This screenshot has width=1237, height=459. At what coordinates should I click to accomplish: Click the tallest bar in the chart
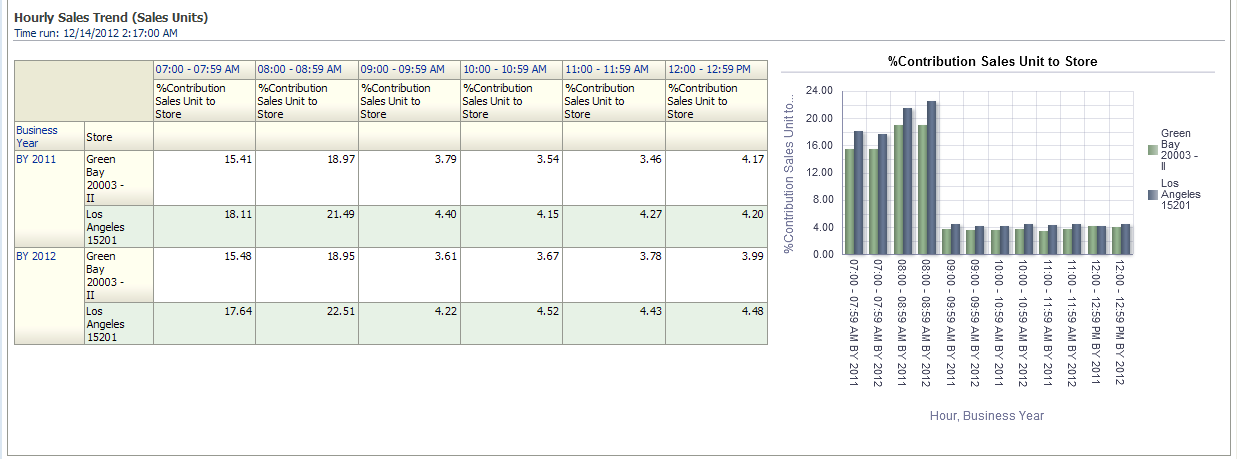[931, 178]
